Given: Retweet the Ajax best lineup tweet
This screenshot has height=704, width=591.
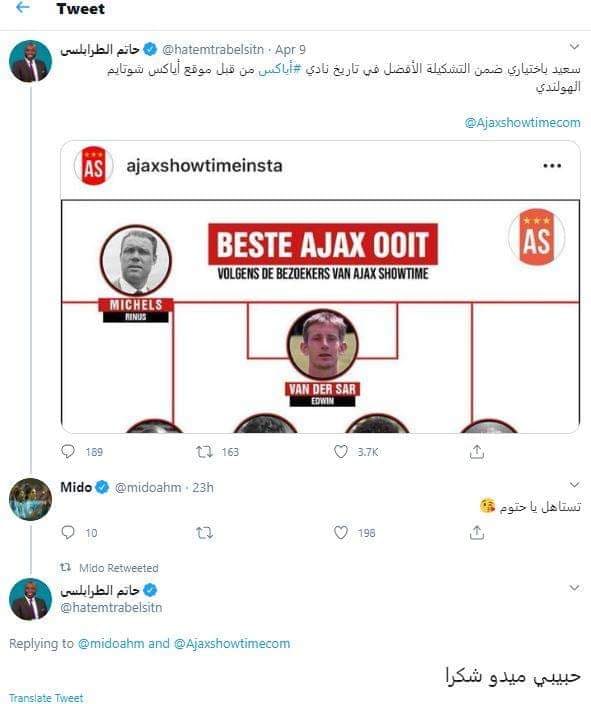Looking at the screenshot, I should (204, 451).
